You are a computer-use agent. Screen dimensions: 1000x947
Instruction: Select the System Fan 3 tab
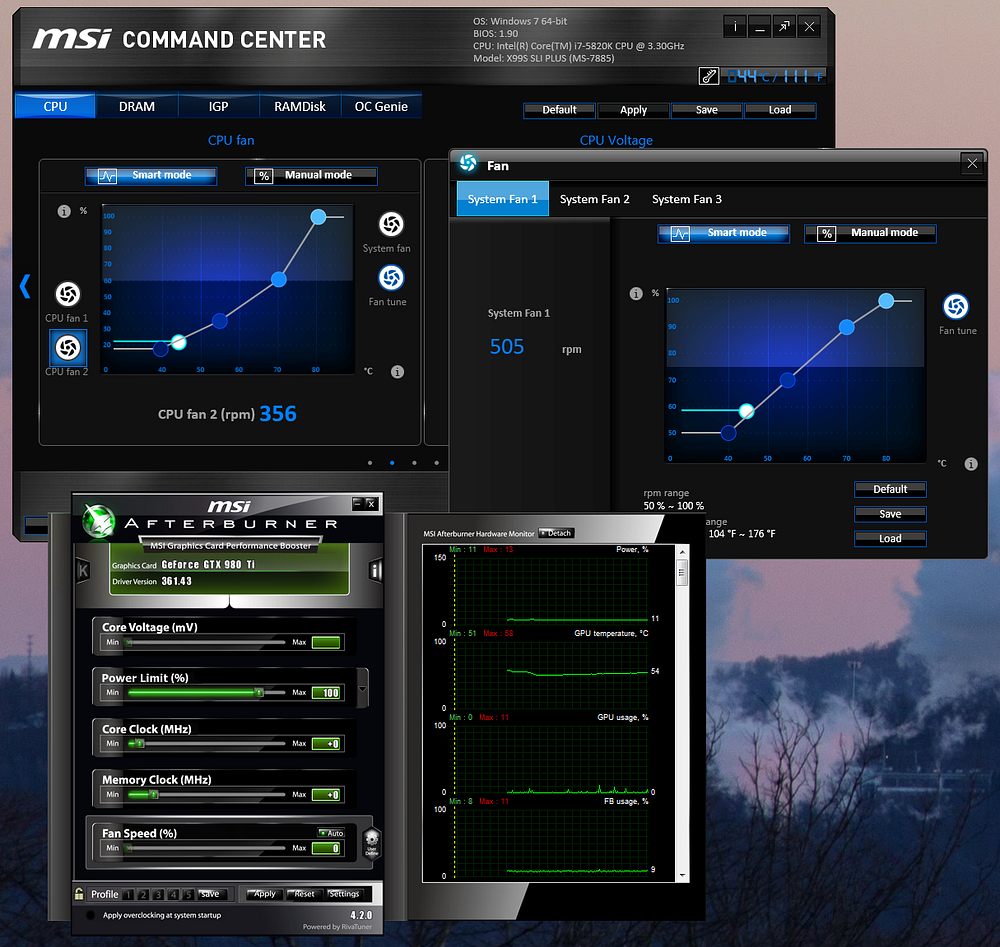pos(687,199)
